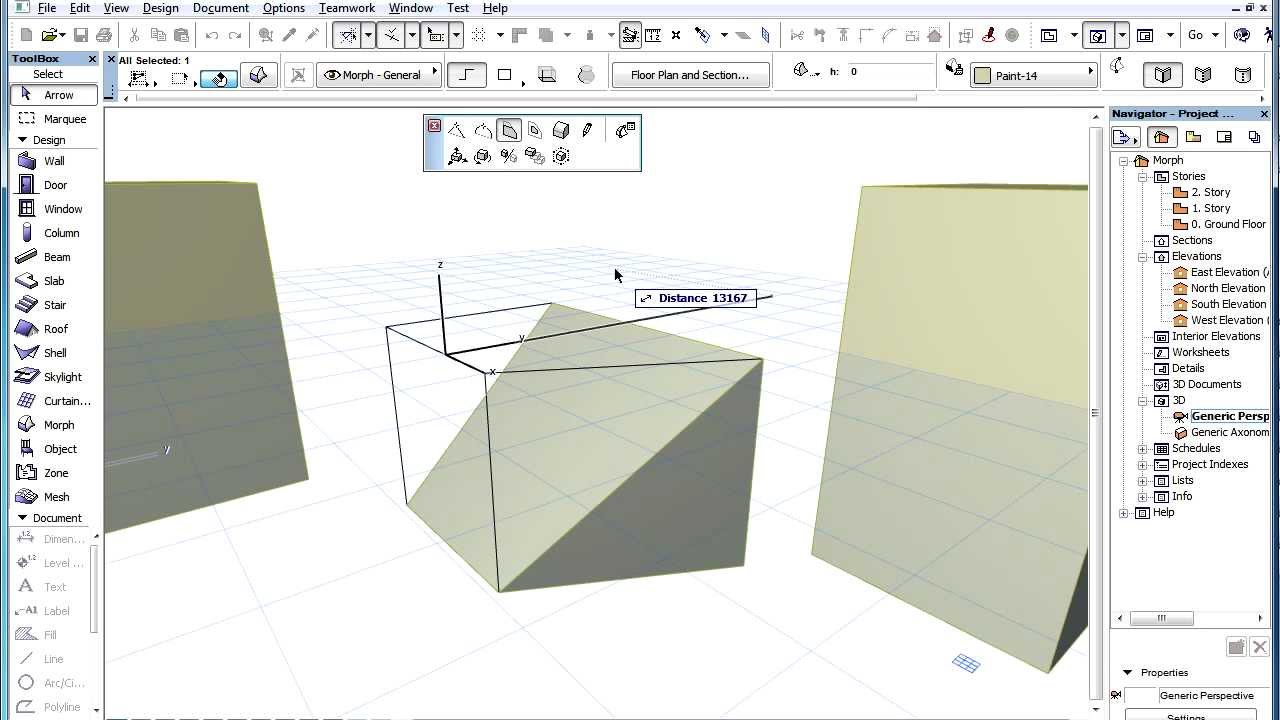This screenshot has width=1280, height=720.
Task: Collapse the Design section in ToolBox
Action: point(22,140)
